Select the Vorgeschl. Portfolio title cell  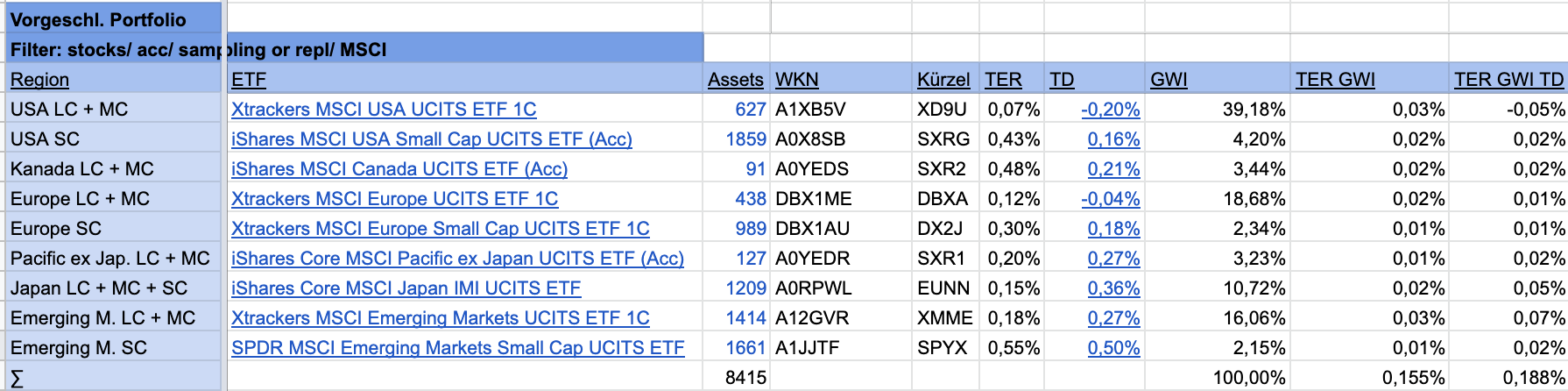coord(98,19)
